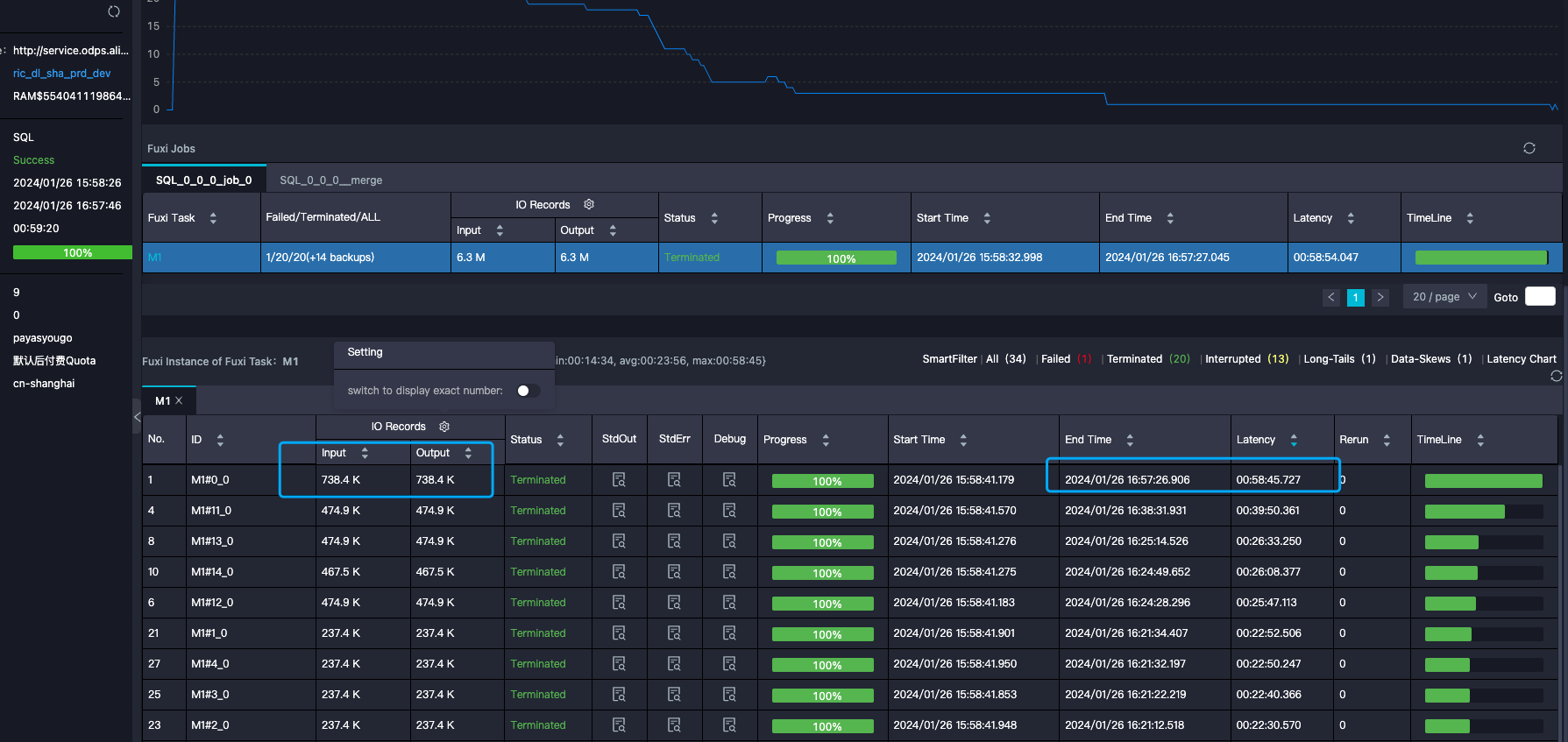The image size is (1568, 742).
Task: Open Debug for M1#13_0
Action: (729, 541)
